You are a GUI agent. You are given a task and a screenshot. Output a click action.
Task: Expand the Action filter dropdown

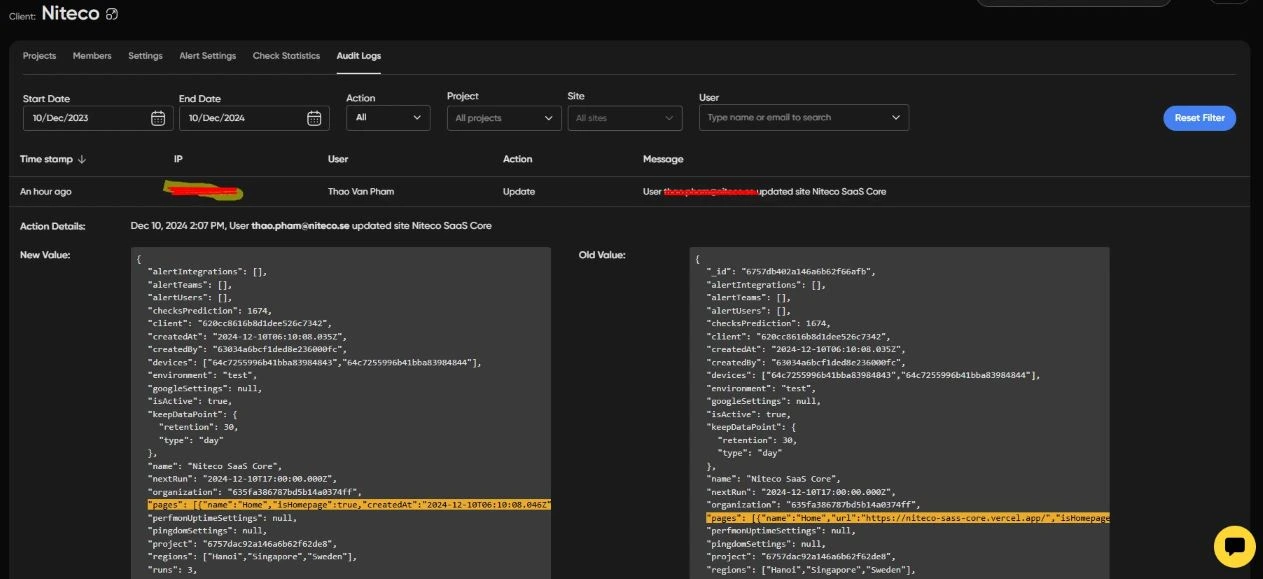click(388, 118)
